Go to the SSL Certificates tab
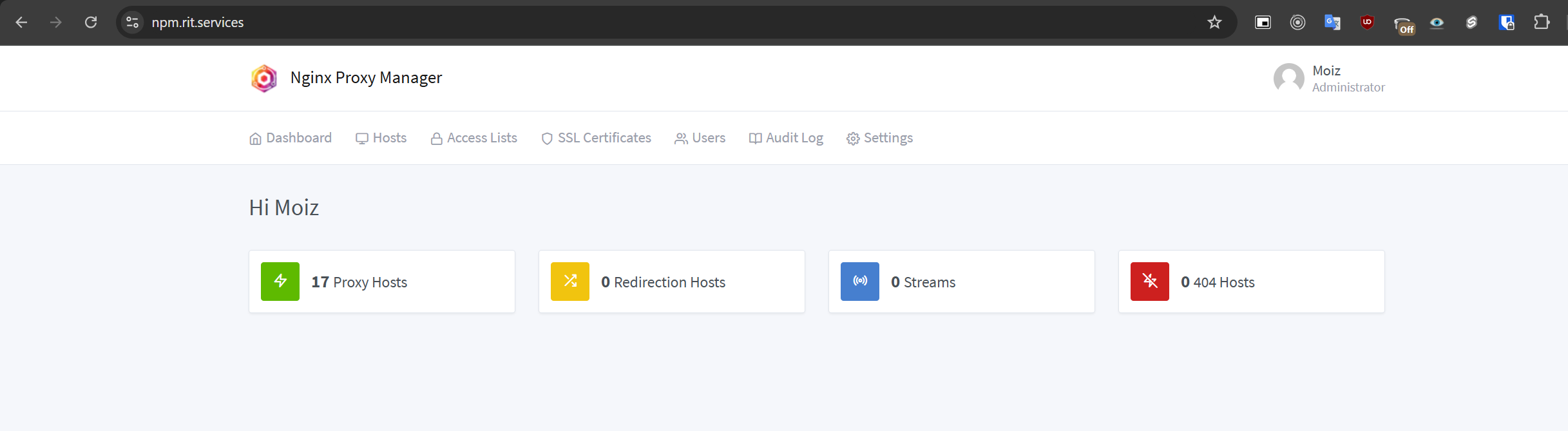The image size is (1568, 431). pos(597,138)
